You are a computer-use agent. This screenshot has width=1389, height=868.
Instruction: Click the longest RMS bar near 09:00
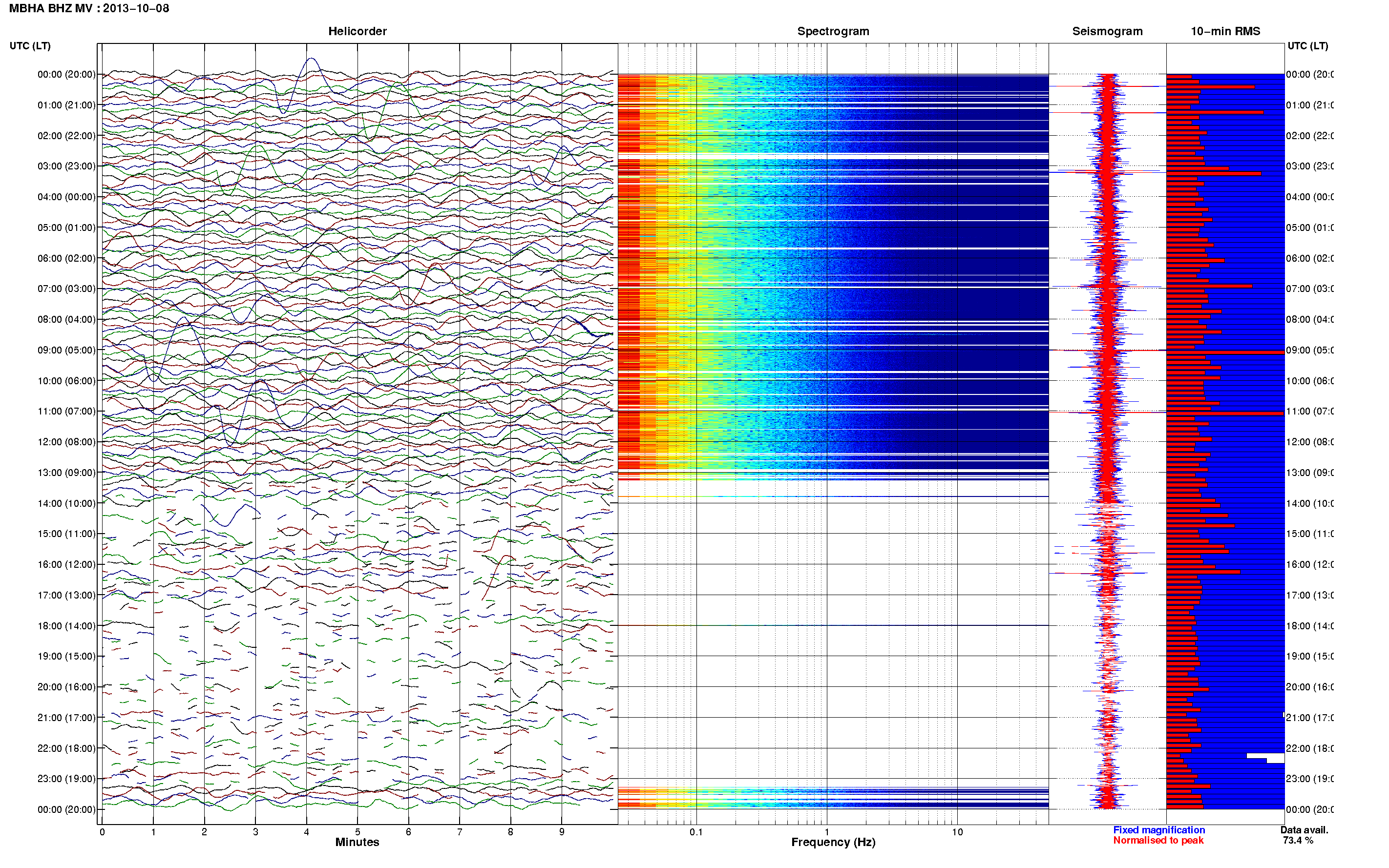pos(1225,352)
